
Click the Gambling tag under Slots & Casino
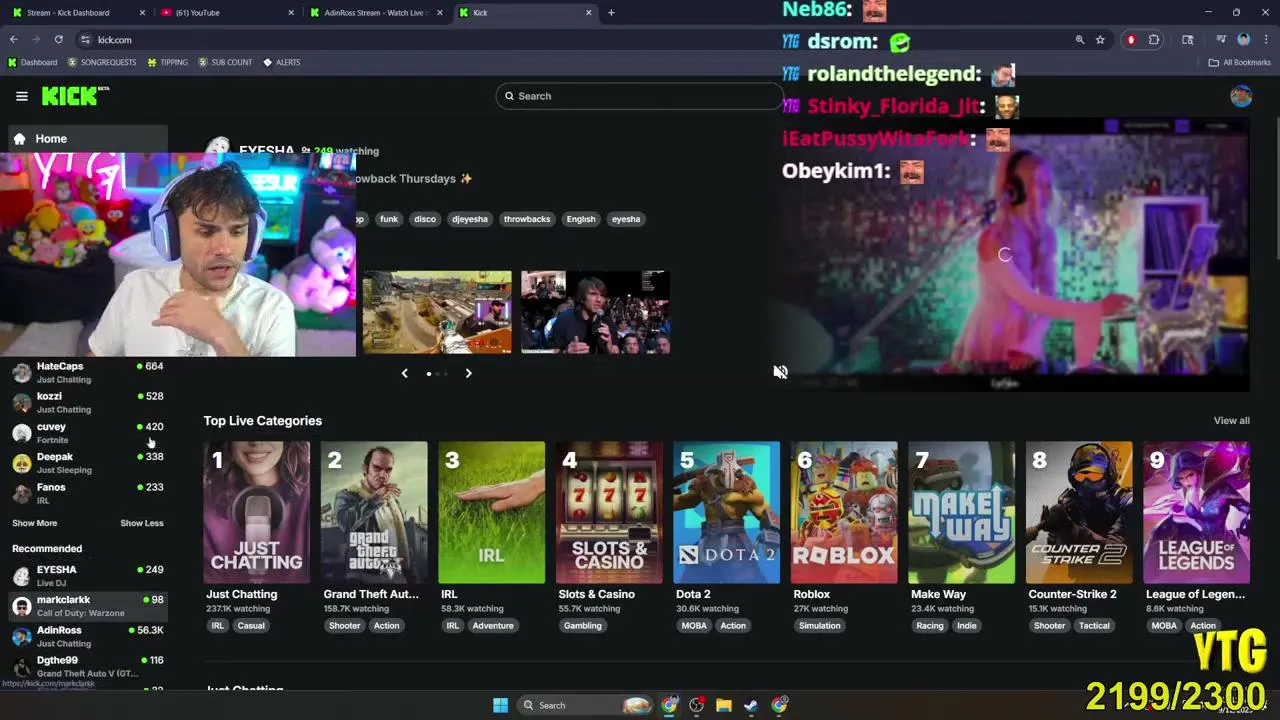pos(582,626)
